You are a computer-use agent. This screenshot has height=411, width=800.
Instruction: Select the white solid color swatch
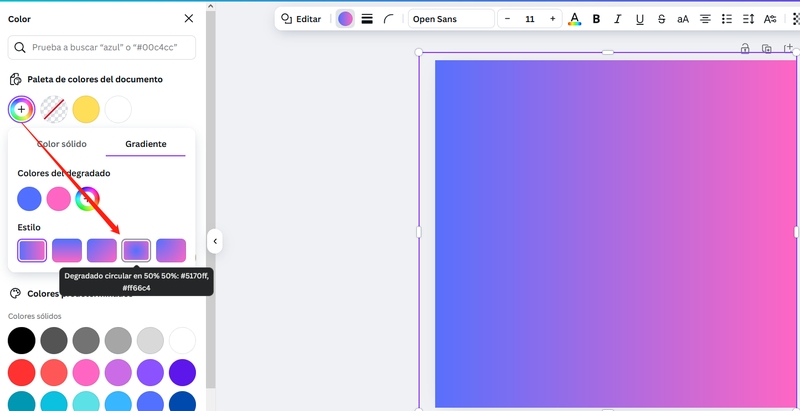pyautogui.click(x=182, y=341)
